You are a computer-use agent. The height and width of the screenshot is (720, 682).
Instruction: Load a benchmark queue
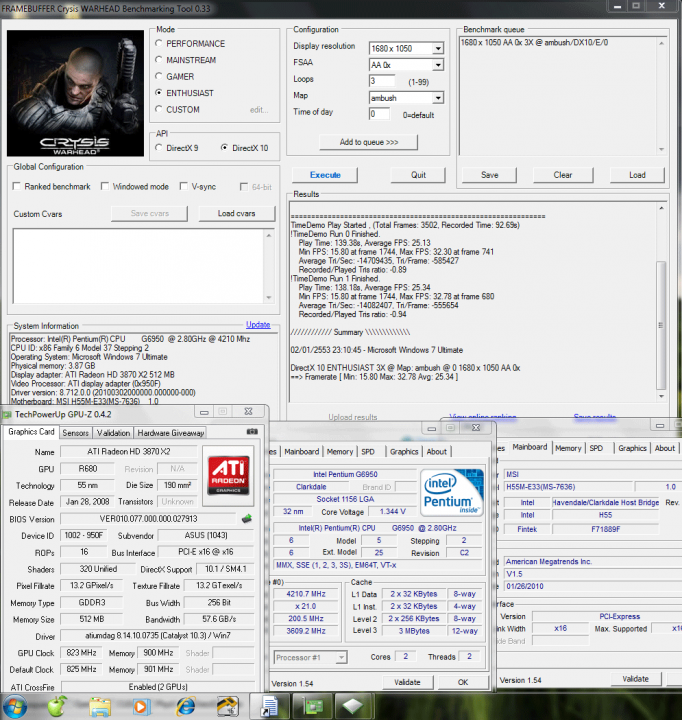[637, 175]
